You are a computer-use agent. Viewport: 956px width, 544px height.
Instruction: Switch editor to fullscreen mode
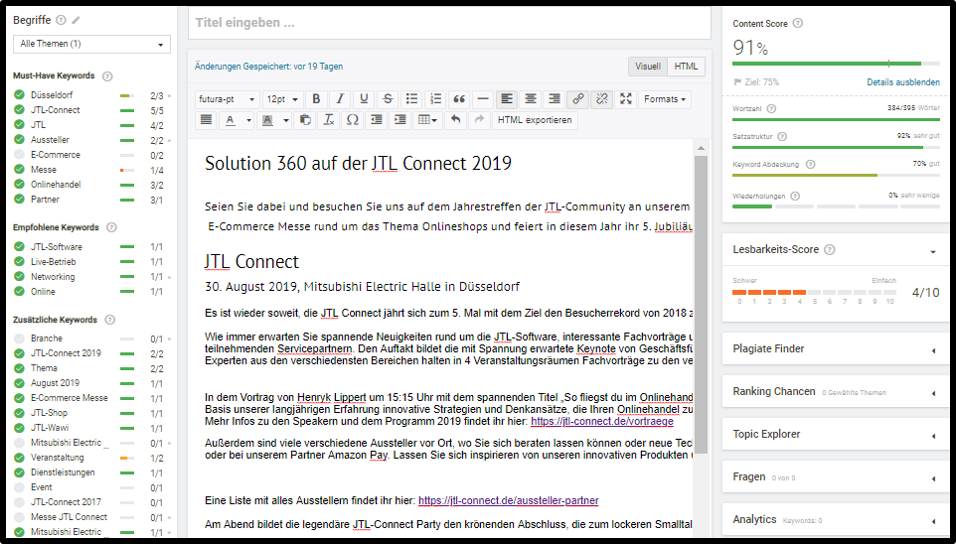click(x=626, y=99)
